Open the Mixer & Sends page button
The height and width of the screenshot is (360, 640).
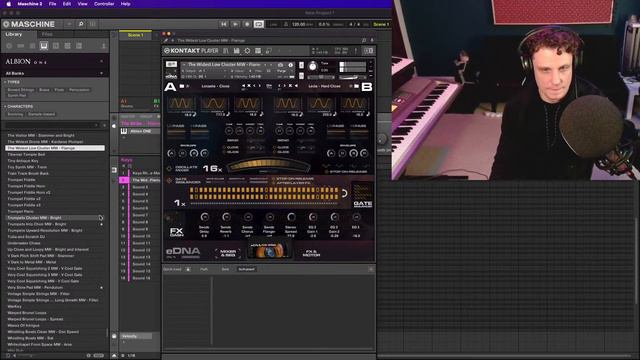tap(228, 253)
